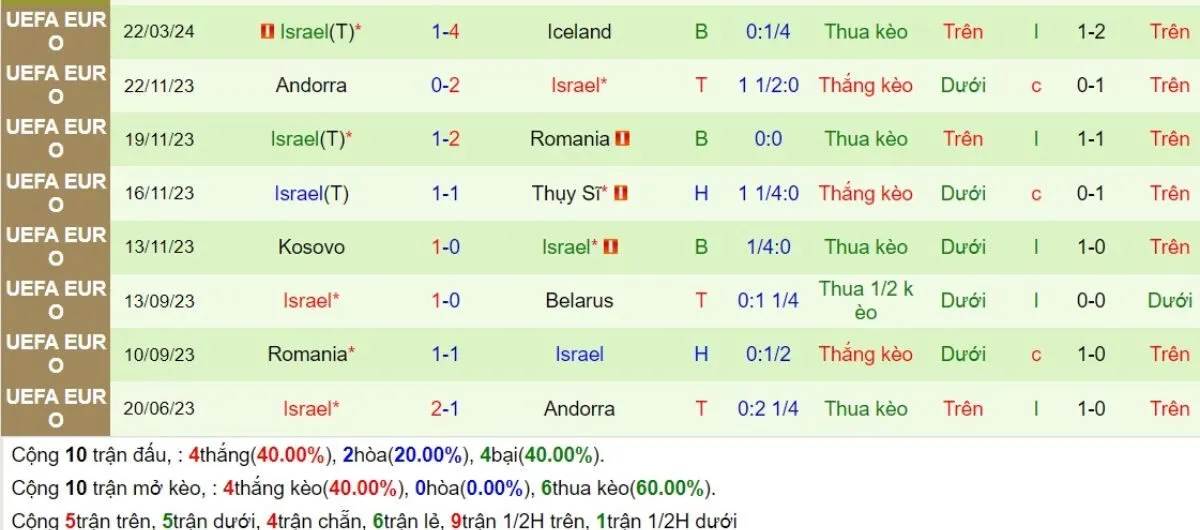Click the UEFA EURO label in the Iceland match row
This screenshot has width=1200, height=530.
[56, 32]
